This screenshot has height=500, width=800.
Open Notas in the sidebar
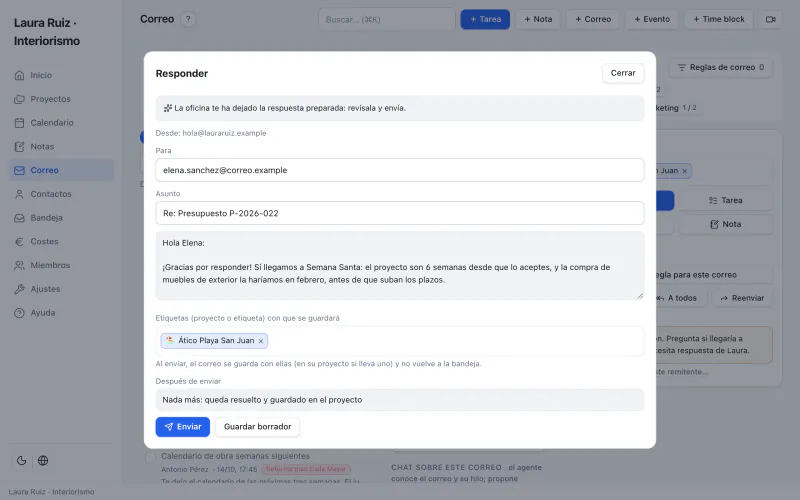[x=61, y=146]
